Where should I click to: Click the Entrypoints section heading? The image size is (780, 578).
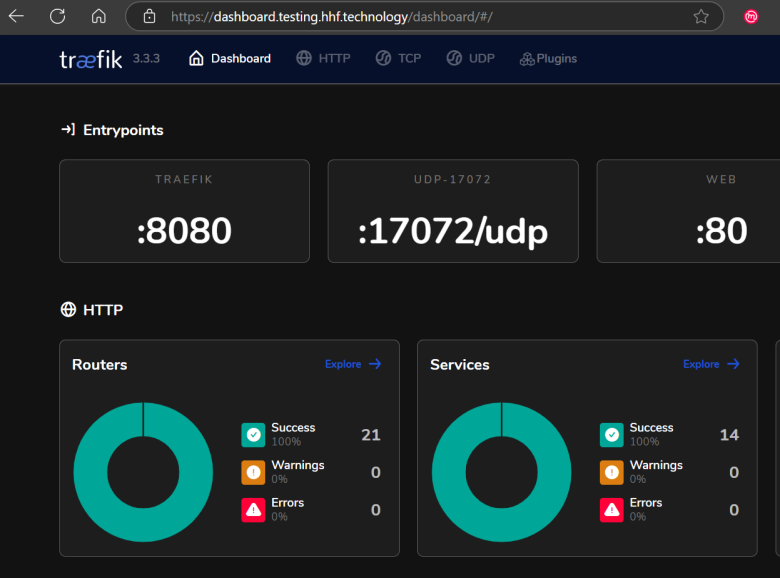[x=123, y=130]
